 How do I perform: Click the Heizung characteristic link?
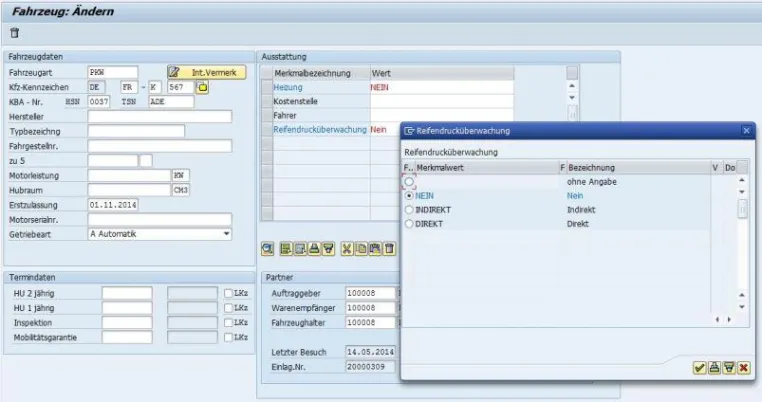pos(288,87)
